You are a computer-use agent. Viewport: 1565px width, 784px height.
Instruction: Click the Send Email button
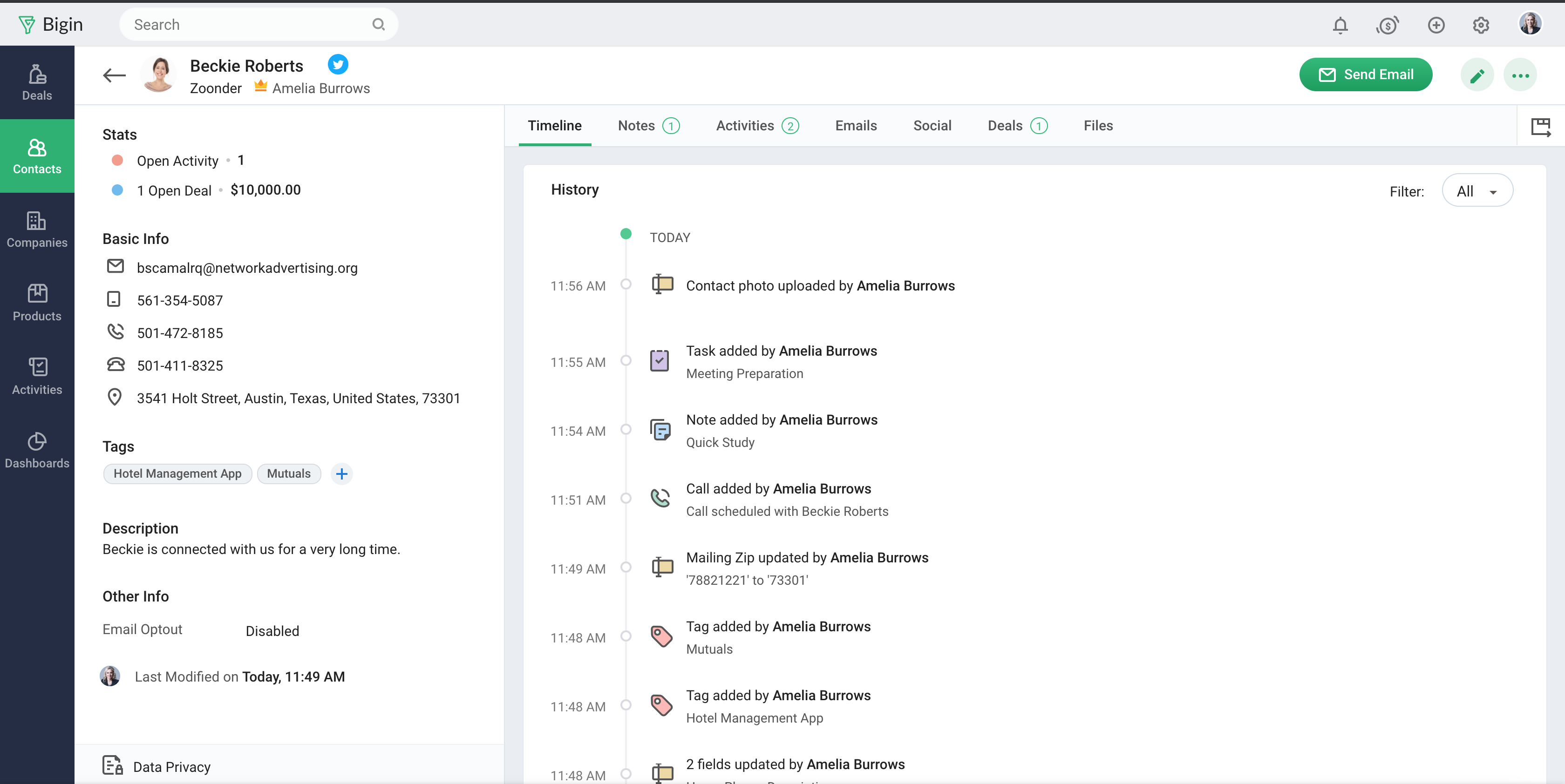tap(1366, 74)
